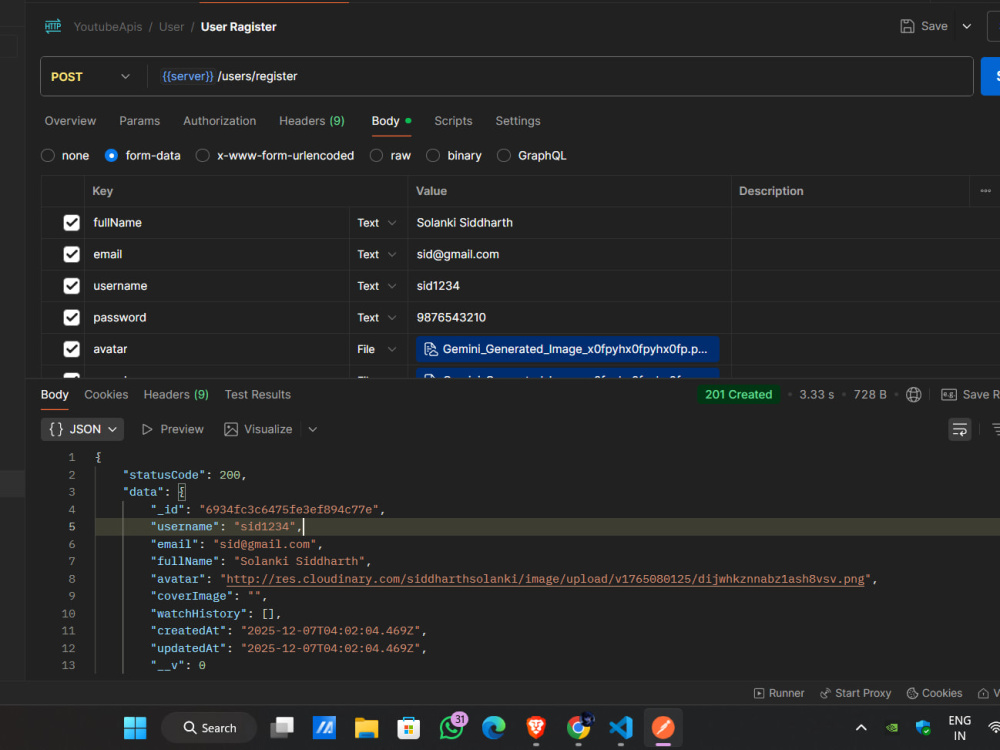This screenshot has height=750, width=1000.
Task: Open Task View on the taskbar
Action: click(282, 728)
